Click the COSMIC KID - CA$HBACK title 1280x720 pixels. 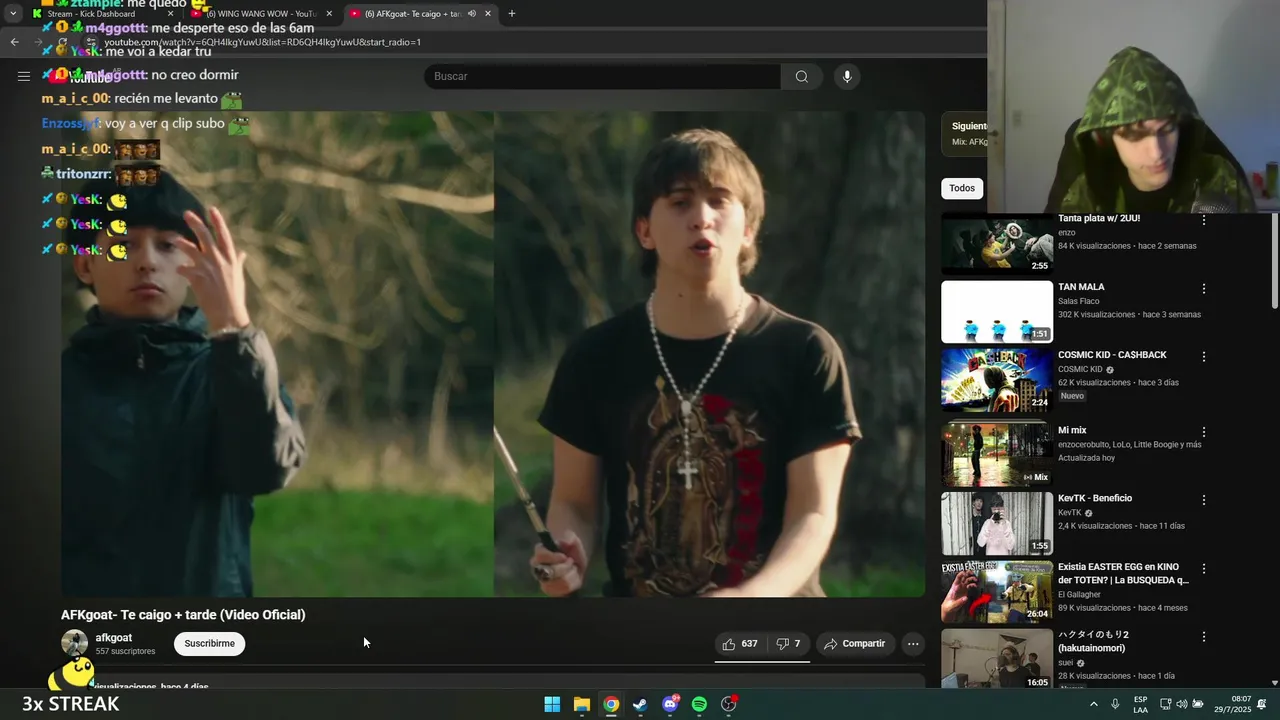(x=1112, y=355)
